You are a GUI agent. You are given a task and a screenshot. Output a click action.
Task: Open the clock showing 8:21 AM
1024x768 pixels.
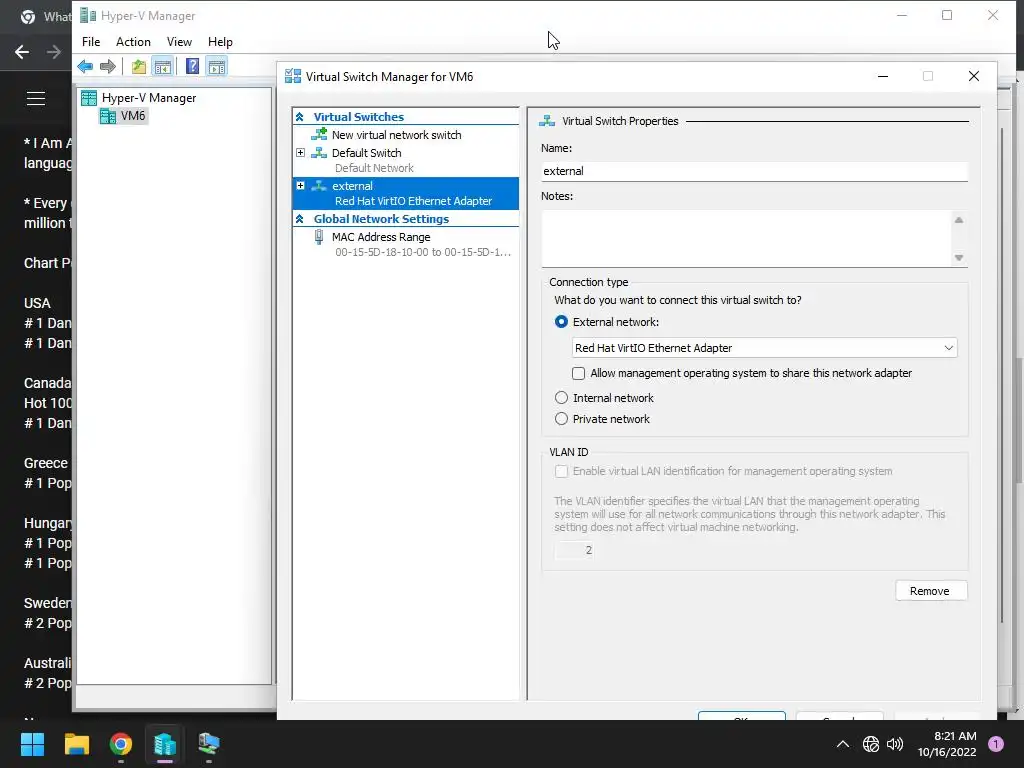coord(947,744)
